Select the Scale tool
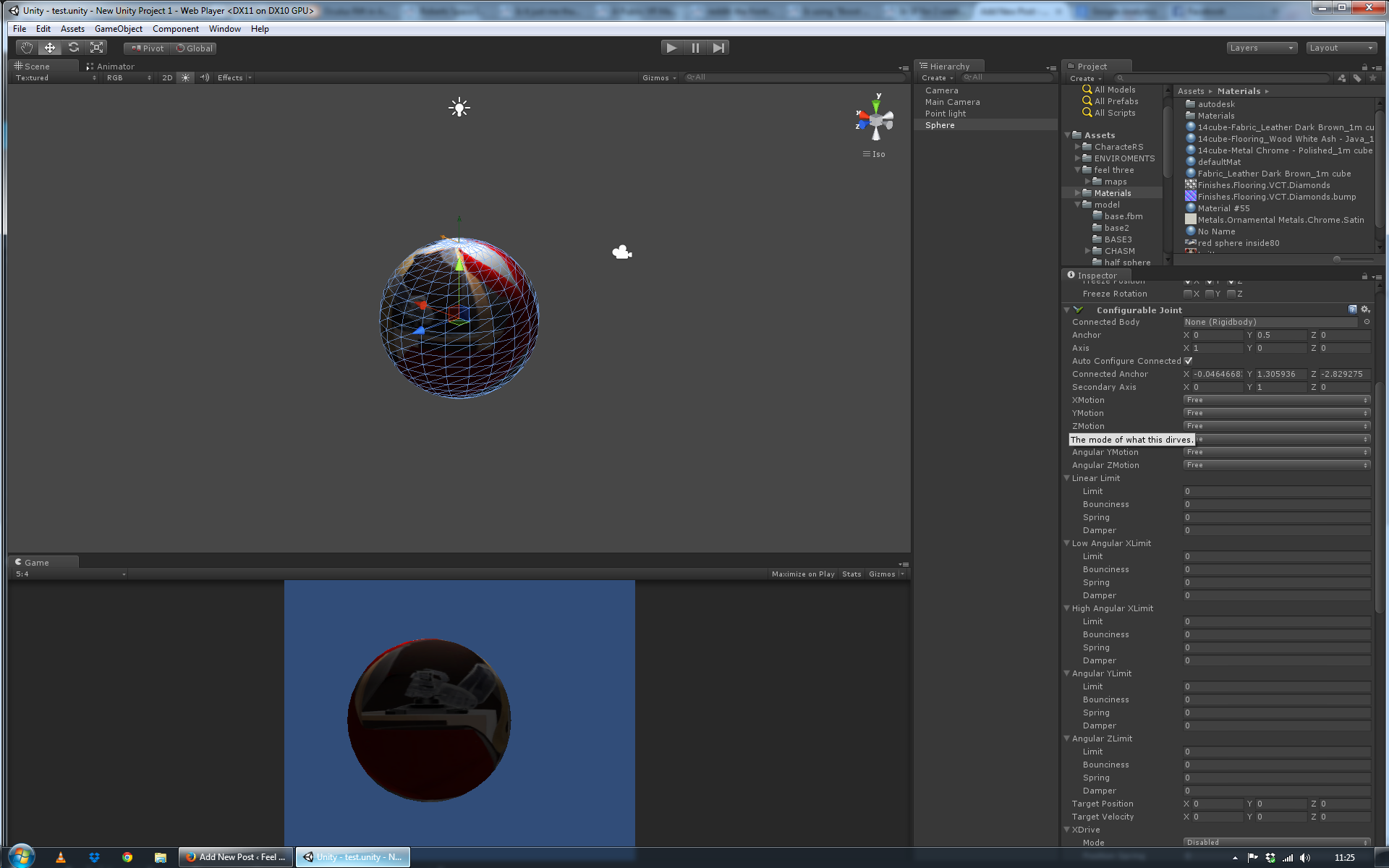This screenshot has width=1389, height=868. tap(96, 48)
